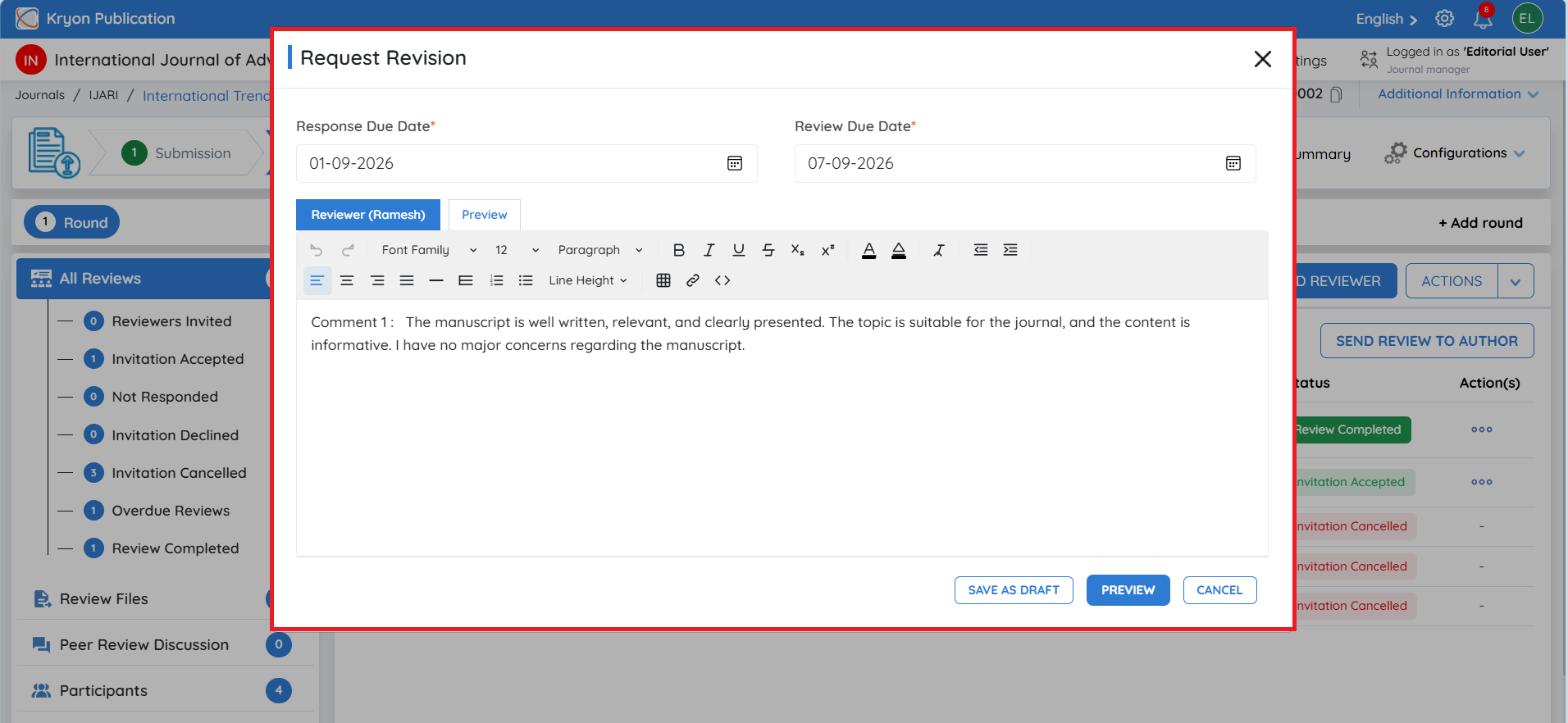Insert a hyperlink in the editor
1568x723 pixels.
pos(693,280)
